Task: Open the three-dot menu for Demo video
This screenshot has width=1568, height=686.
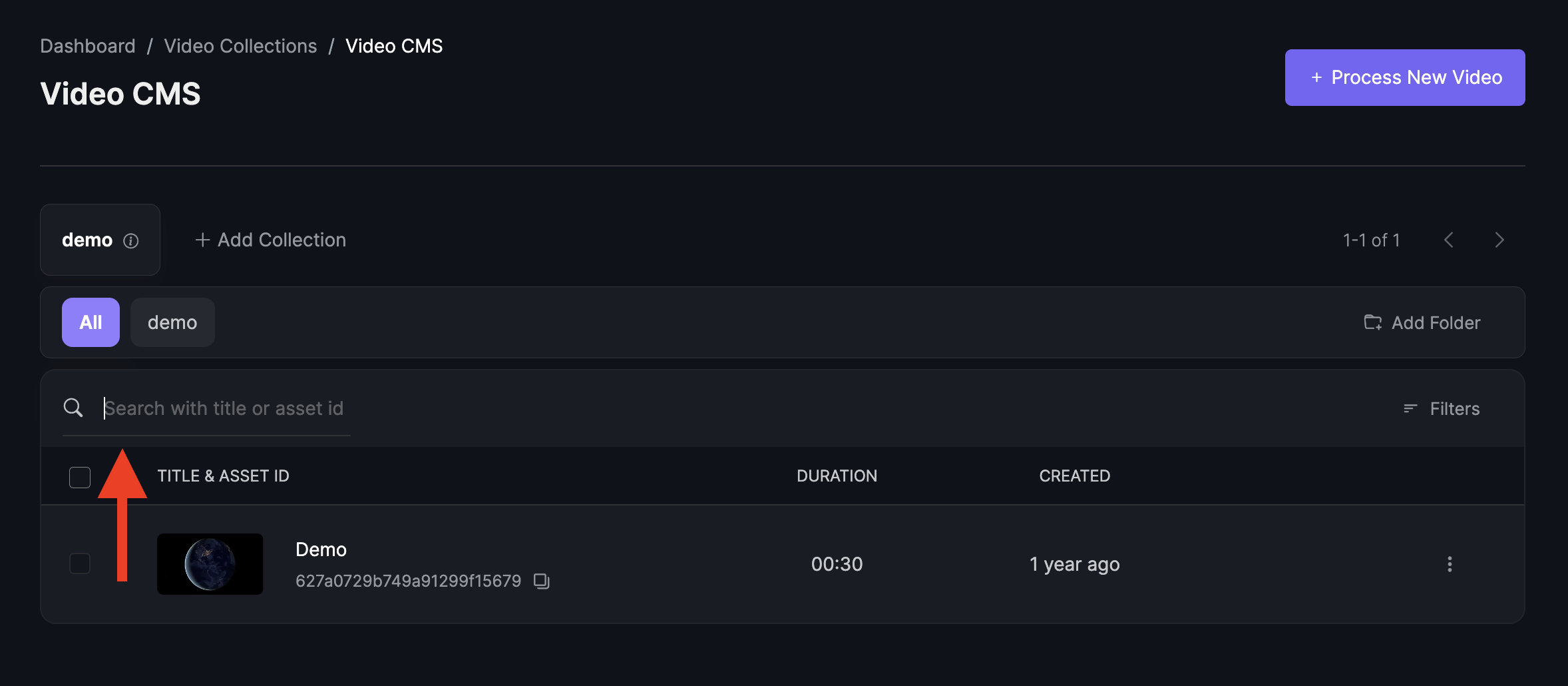Action: (1450, 564)
